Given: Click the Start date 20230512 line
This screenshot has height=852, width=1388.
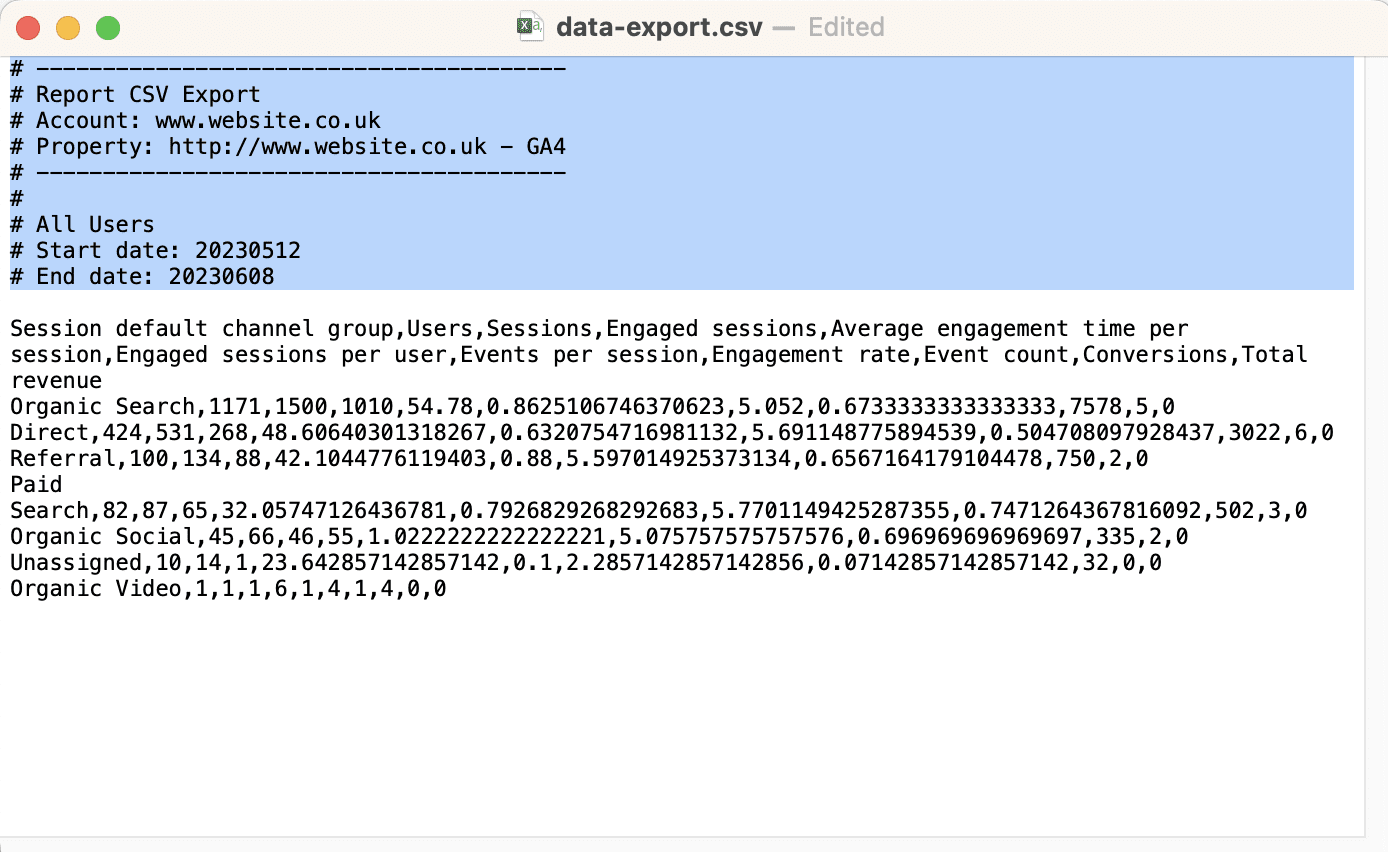Looking at the screenshot, I should (154, 250).
